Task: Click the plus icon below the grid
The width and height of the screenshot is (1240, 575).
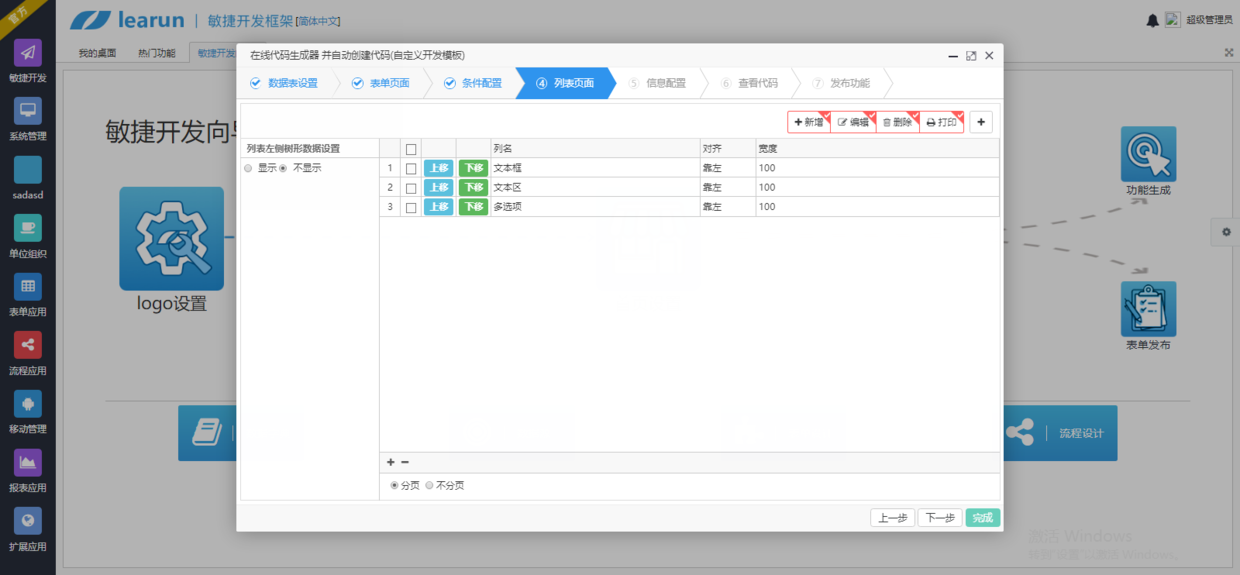Action: 391,462
